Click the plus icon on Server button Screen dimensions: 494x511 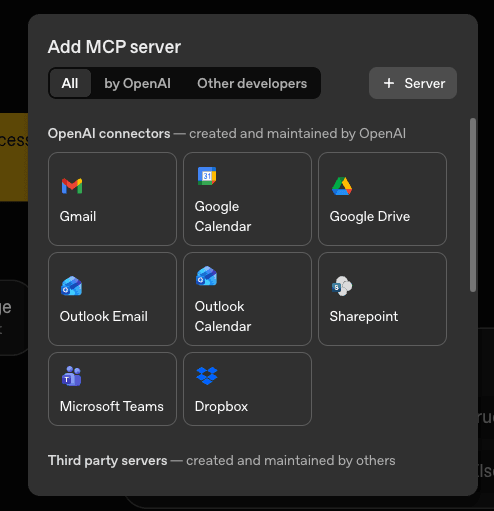click(x=389, y=83)
